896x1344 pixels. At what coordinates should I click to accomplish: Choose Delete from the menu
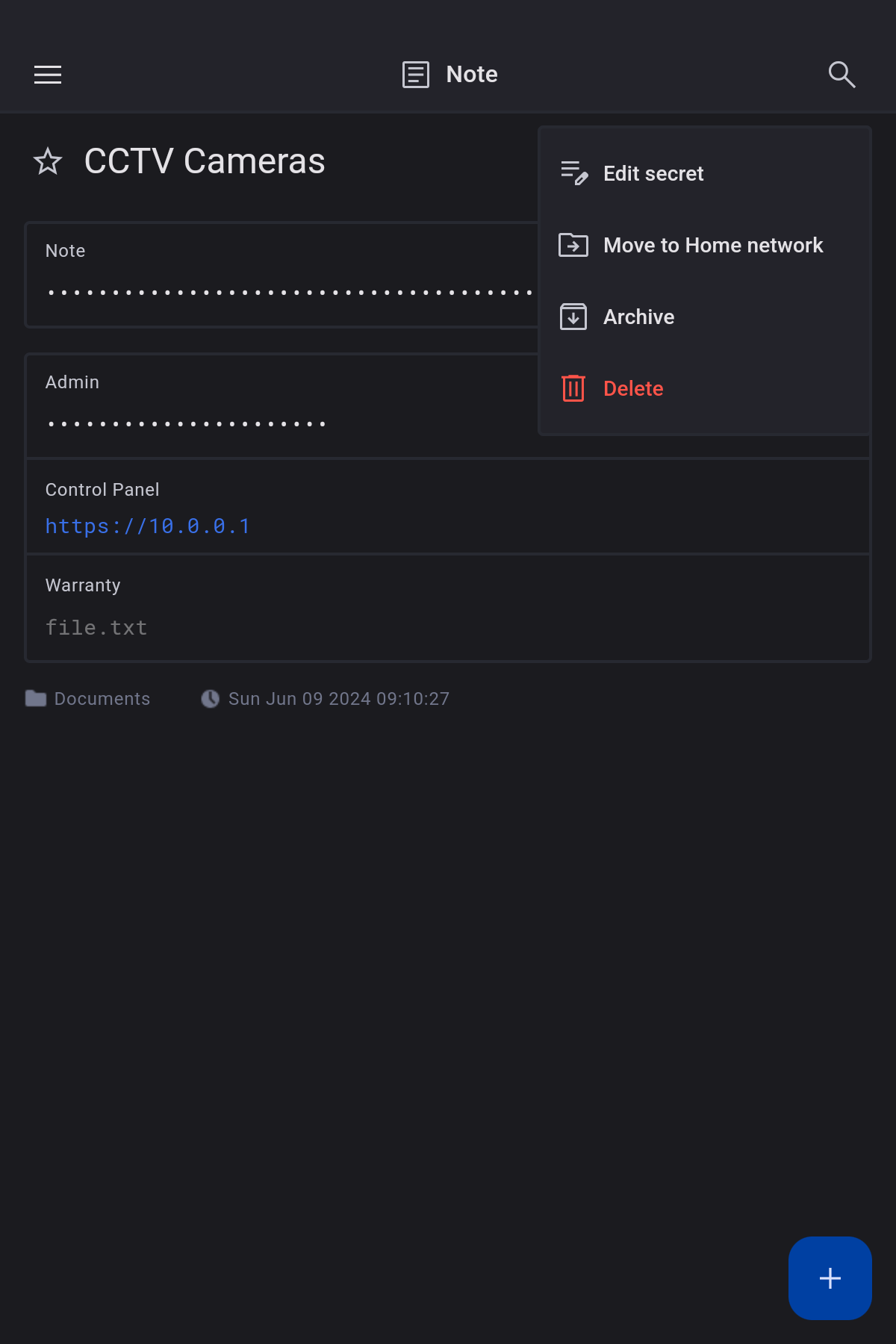point(633,389)
